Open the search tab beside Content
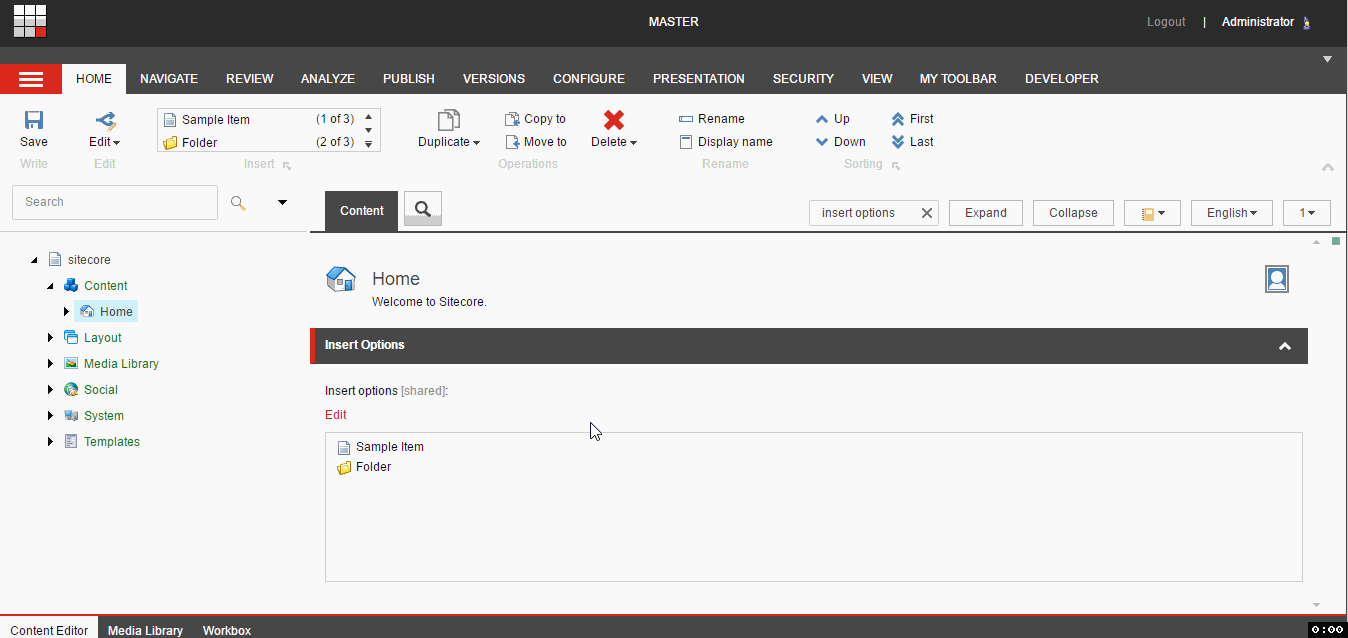 click(421, 209)
